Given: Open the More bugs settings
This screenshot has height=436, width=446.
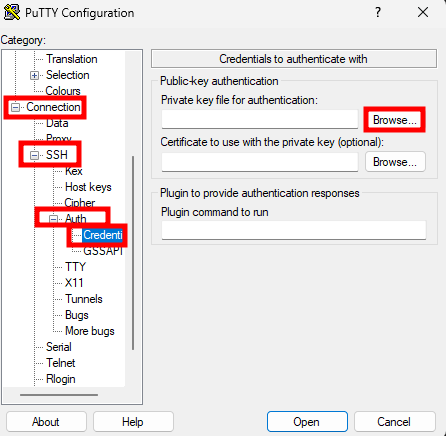Looking at the screenshot, I should coord(90,331).
